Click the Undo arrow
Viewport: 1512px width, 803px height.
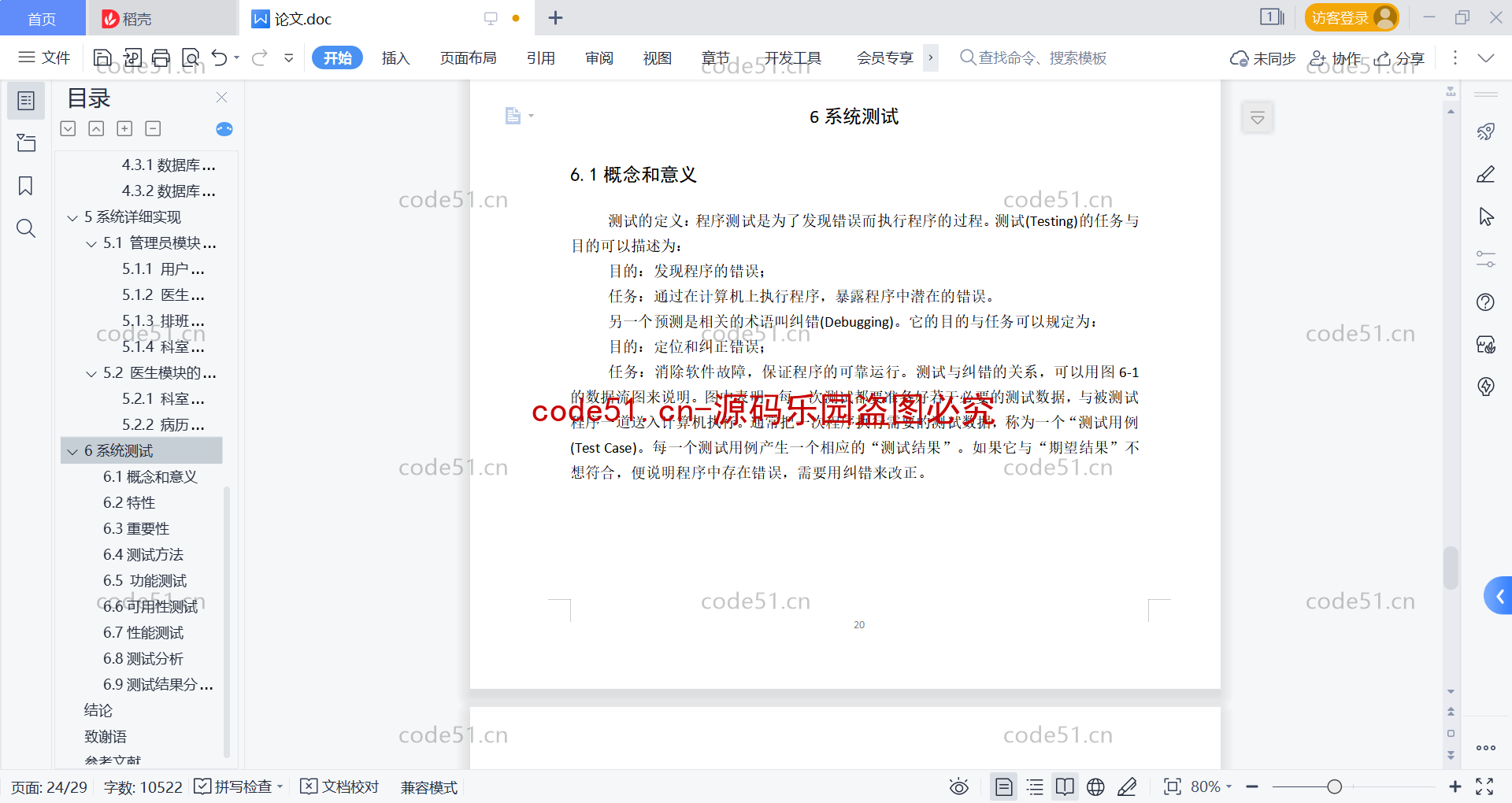pos(220,57)
